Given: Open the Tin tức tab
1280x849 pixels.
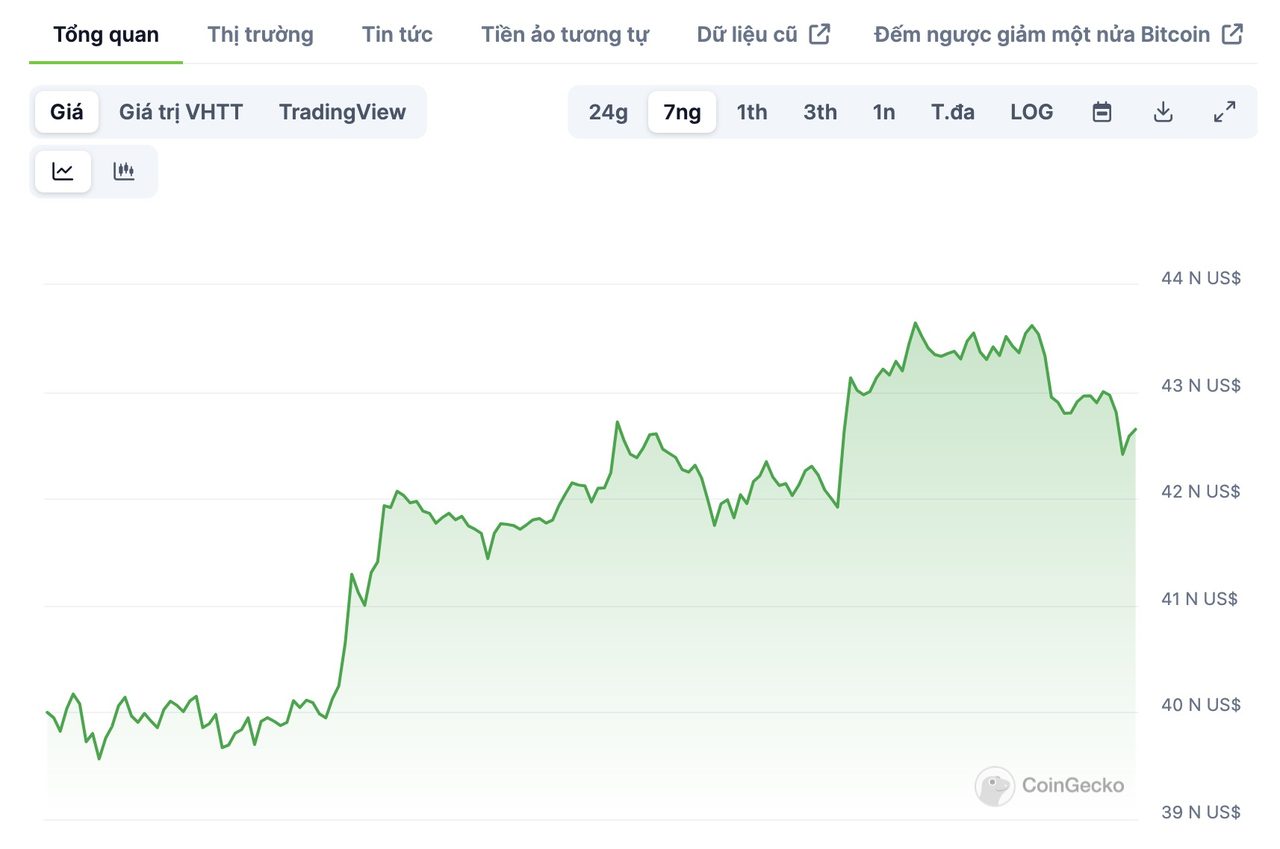Looking at the screenshot, I should click(397, 35).
